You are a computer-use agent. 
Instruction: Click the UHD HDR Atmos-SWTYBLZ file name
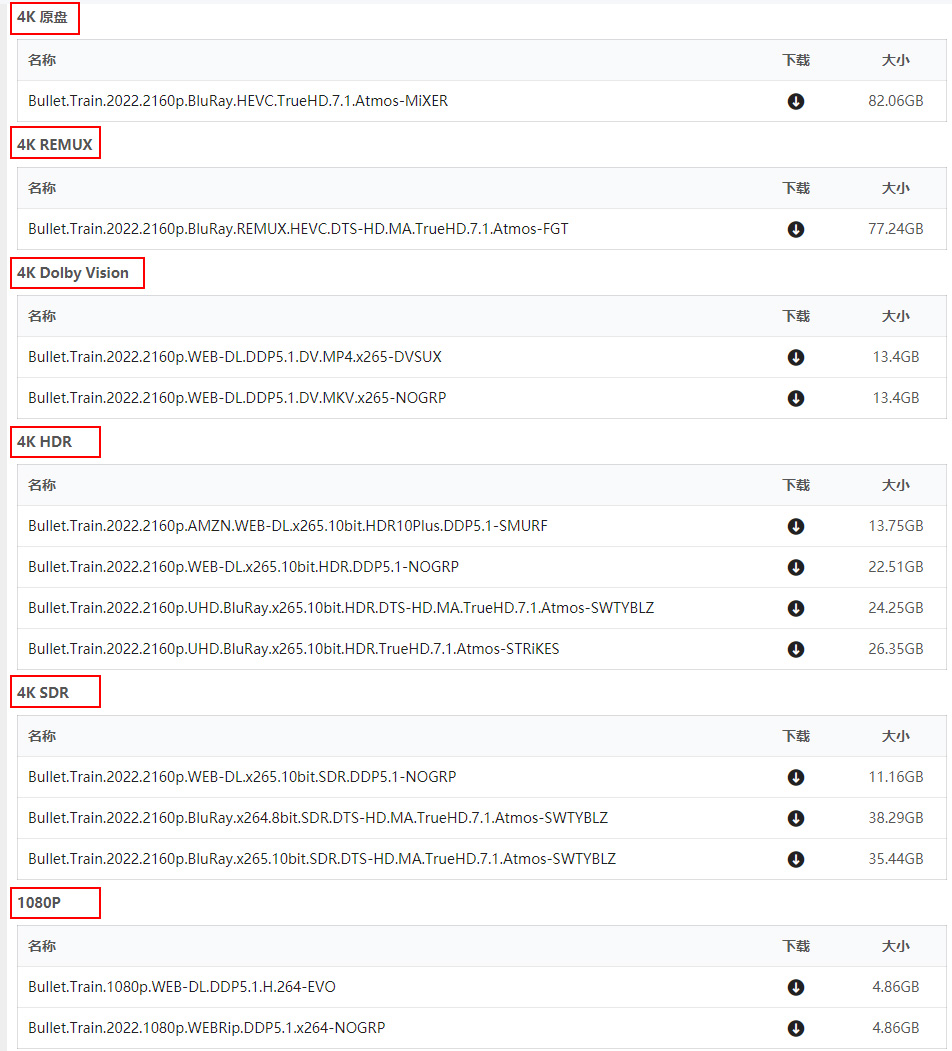(341, 607)
